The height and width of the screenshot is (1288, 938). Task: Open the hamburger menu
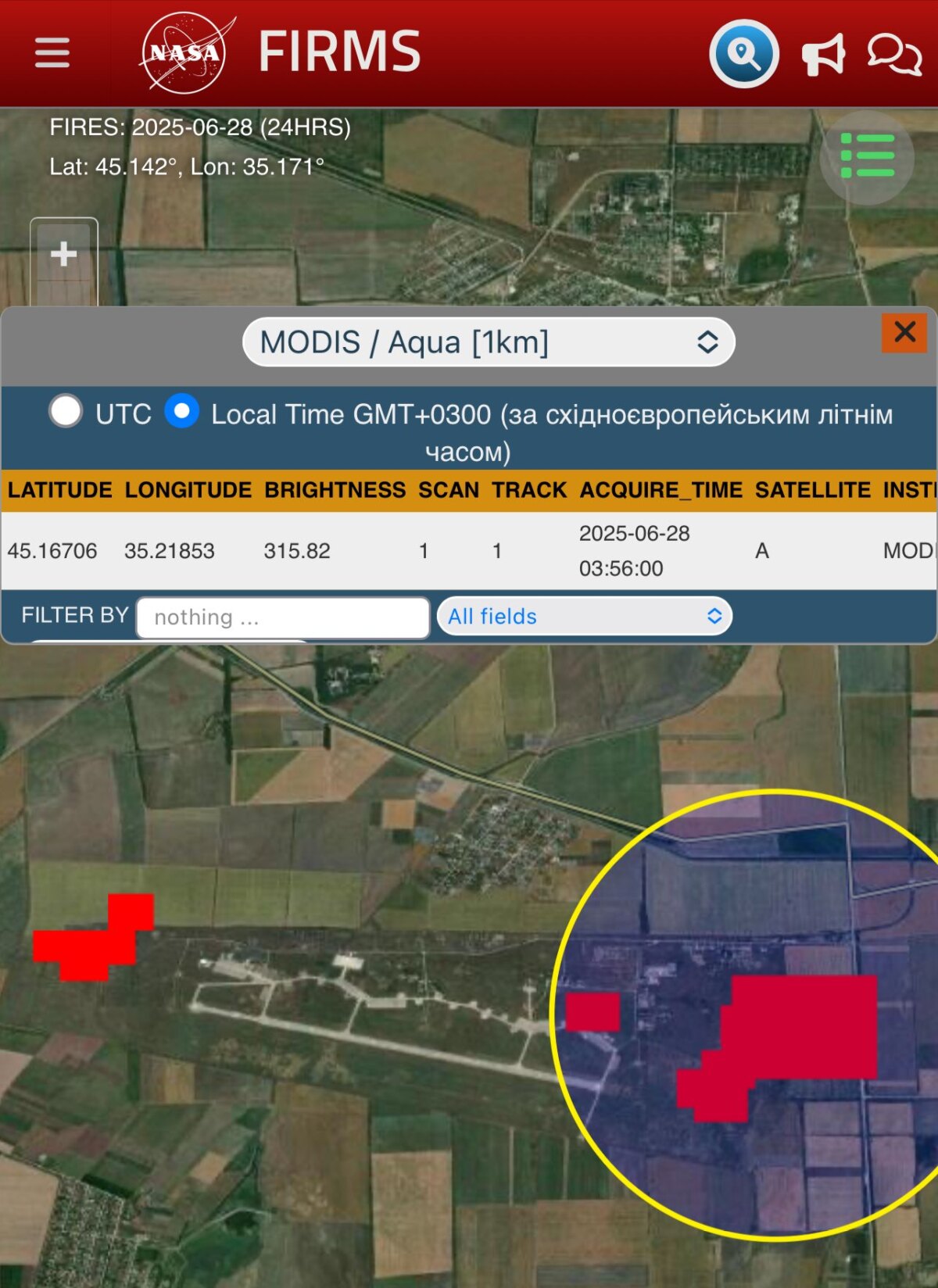pyautogui.click(x=52, y=52)
